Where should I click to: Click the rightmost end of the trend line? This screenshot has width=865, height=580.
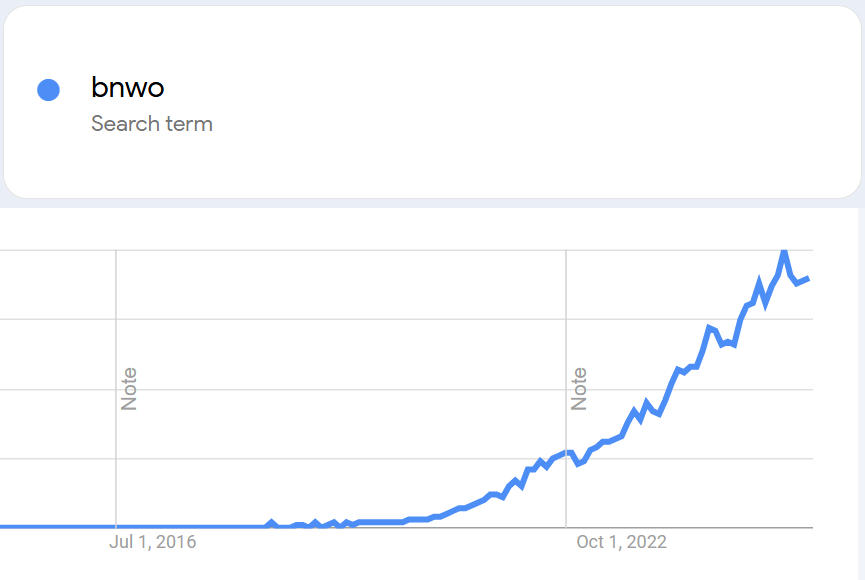click(x=808, y=279)
